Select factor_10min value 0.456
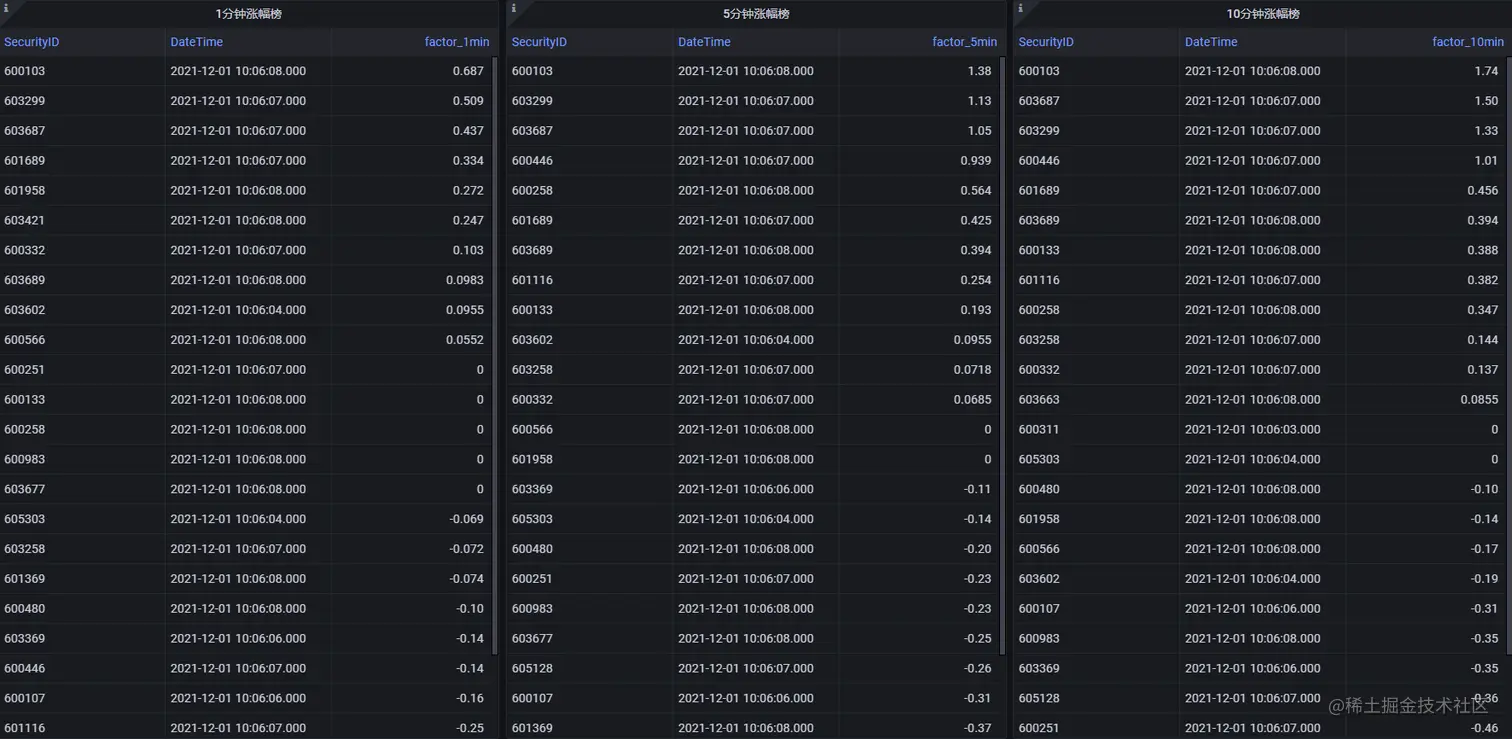The image size is (1512, 739). (x=1482, y=191)
